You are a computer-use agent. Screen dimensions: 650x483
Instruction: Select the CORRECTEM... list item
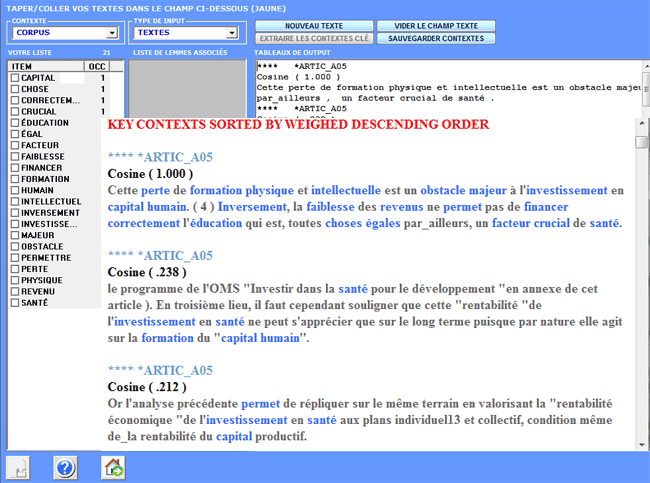(x=50, y=100)
